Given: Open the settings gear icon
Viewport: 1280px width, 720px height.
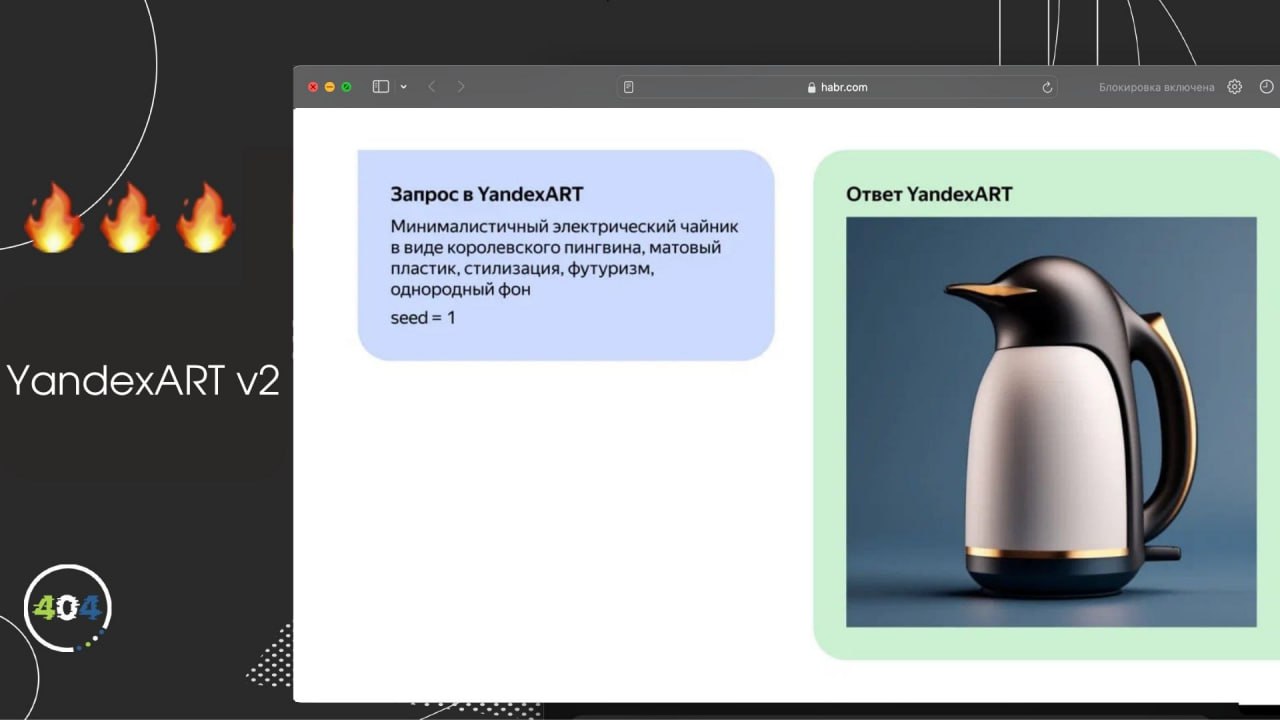Looking at the screenshot, I should point(1235,87).
